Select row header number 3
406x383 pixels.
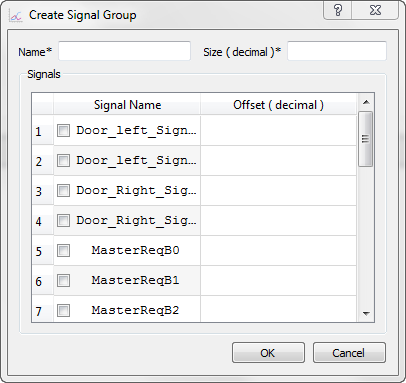[x=43, y=190]
